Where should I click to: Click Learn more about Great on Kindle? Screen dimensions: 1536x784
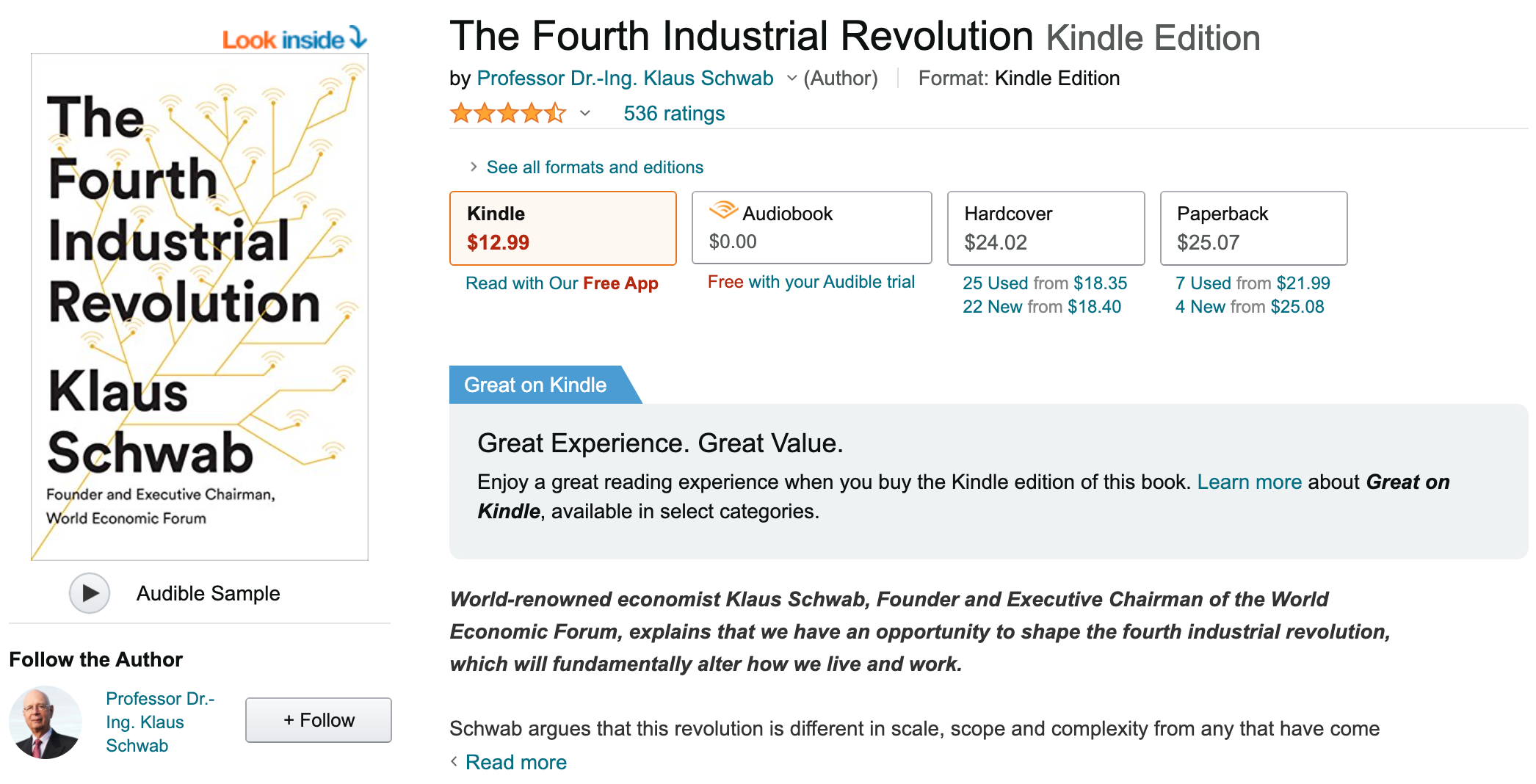[1249, 482]
